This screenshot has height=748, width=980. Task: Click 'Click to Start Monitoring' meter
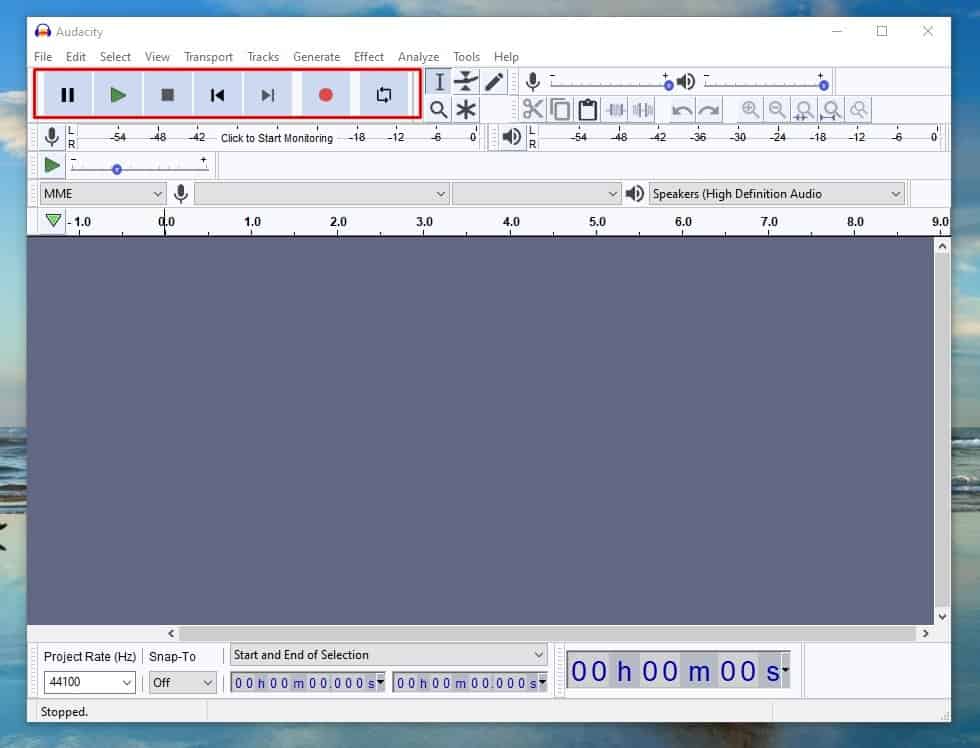click(x=276, y=138)
